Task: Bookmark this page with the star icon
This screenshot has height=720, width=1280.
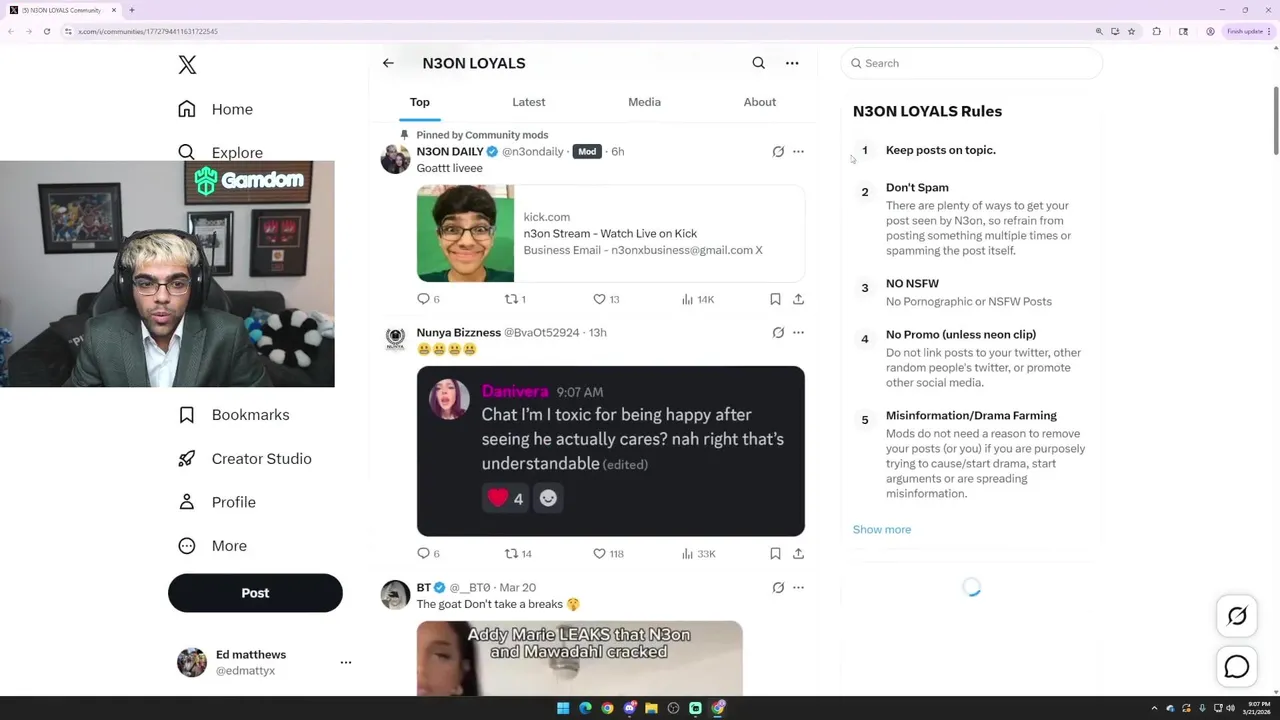Action: (1131, 31)
